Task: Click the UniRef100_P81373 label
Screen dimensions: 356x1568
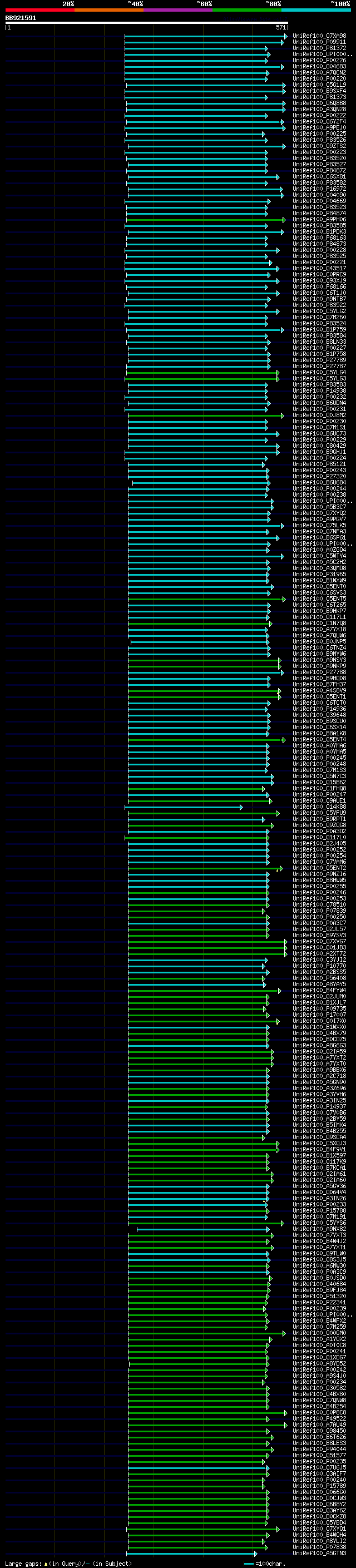Action: [x=319, y=97]
